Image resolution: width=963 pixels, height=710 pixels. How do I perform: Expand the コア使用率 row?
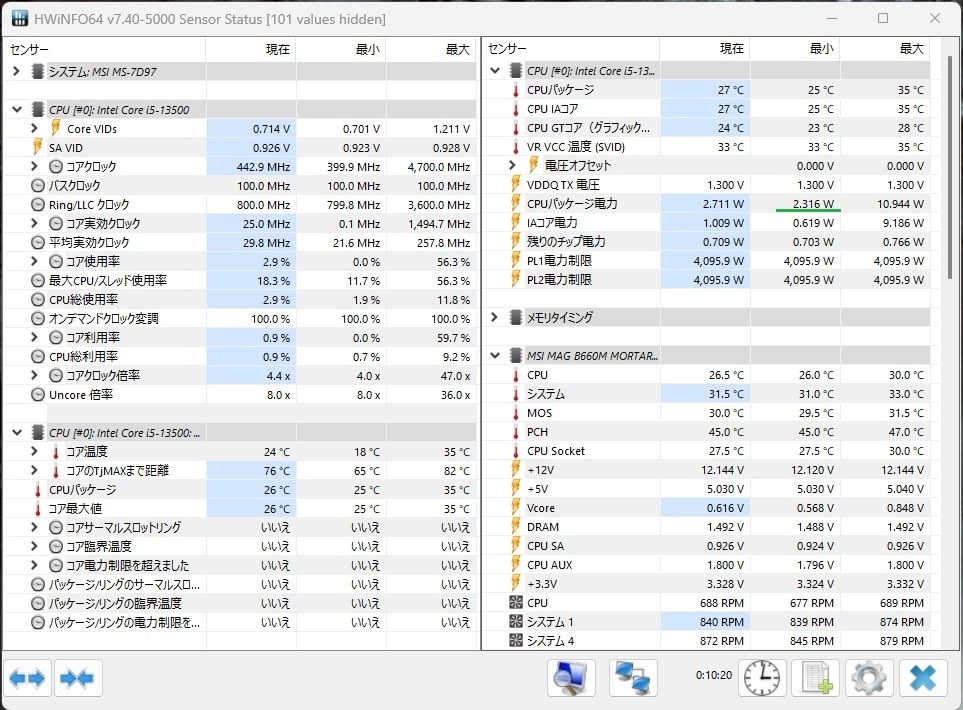[x=34, y=262]
